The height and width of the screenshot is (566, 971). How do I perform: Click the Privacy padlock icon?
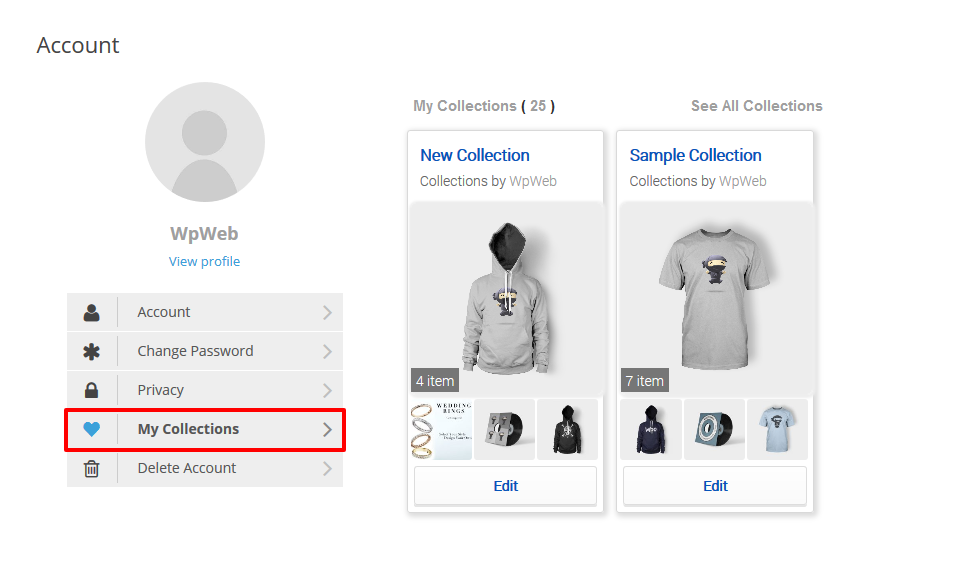tap(92, 390)
